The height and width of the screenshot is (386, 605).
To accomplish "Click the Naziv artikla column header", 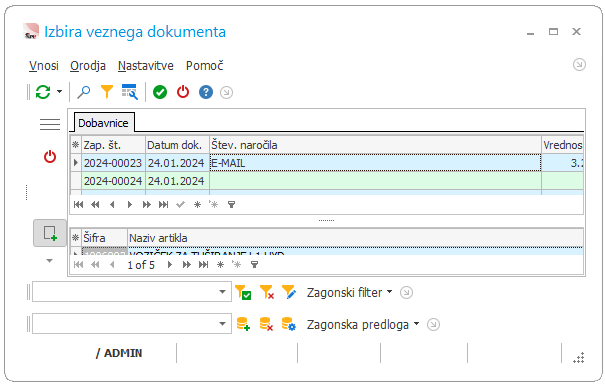I will click(x=355, y=238).
